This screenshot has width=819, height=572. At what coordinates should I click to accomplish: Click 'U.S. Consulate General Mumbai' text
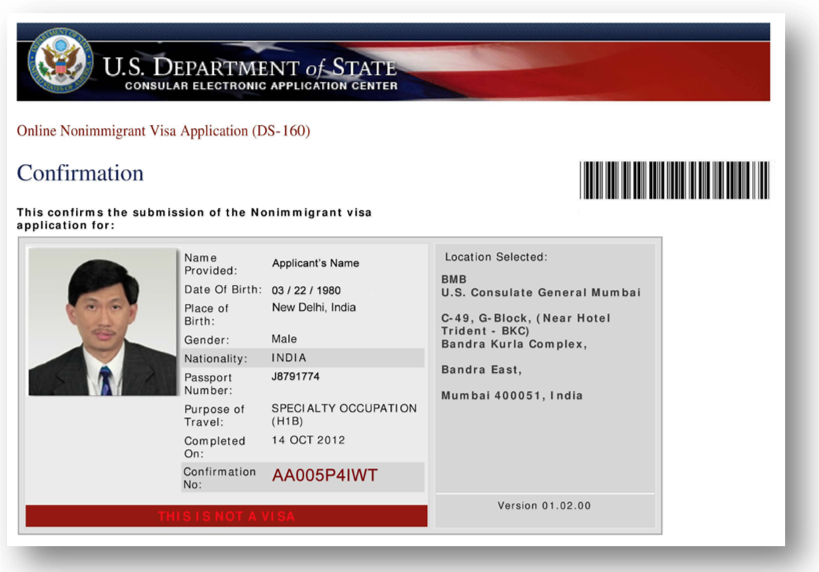coord(541,293)
